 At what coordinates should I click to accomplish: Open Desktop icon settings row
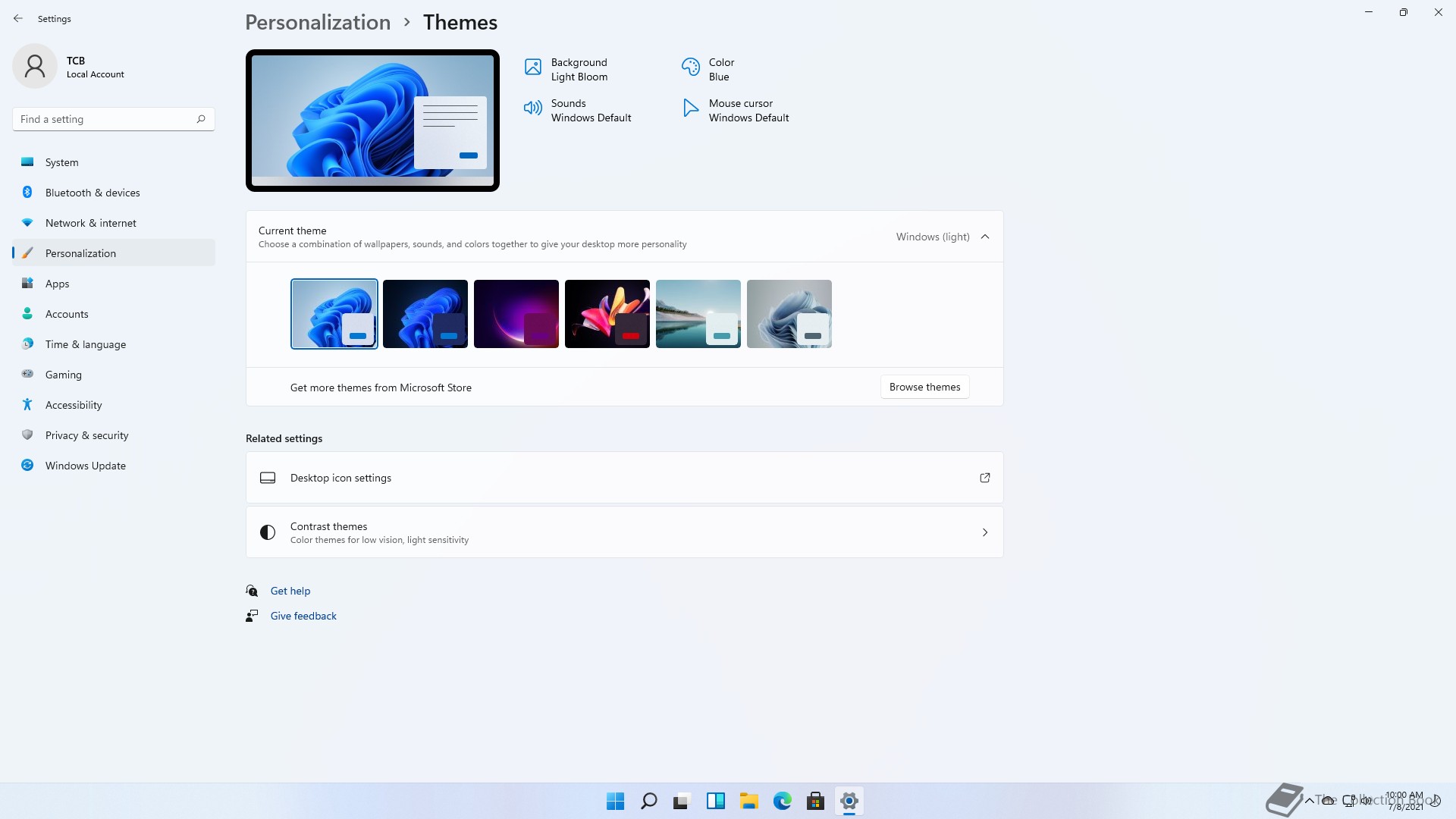(625, 478)
